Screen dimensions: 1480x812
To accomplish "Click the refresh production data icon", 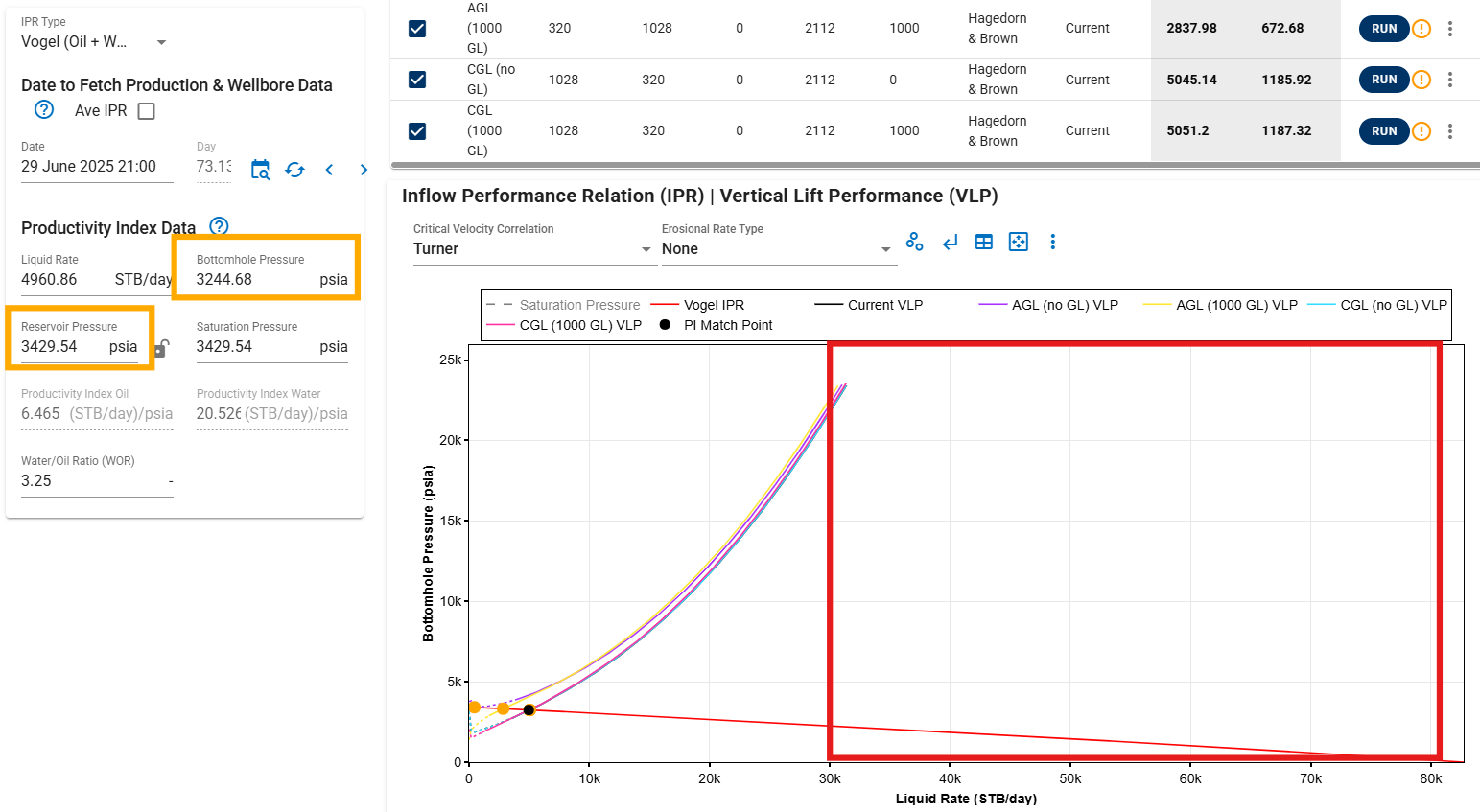I will tap(294, 170).
